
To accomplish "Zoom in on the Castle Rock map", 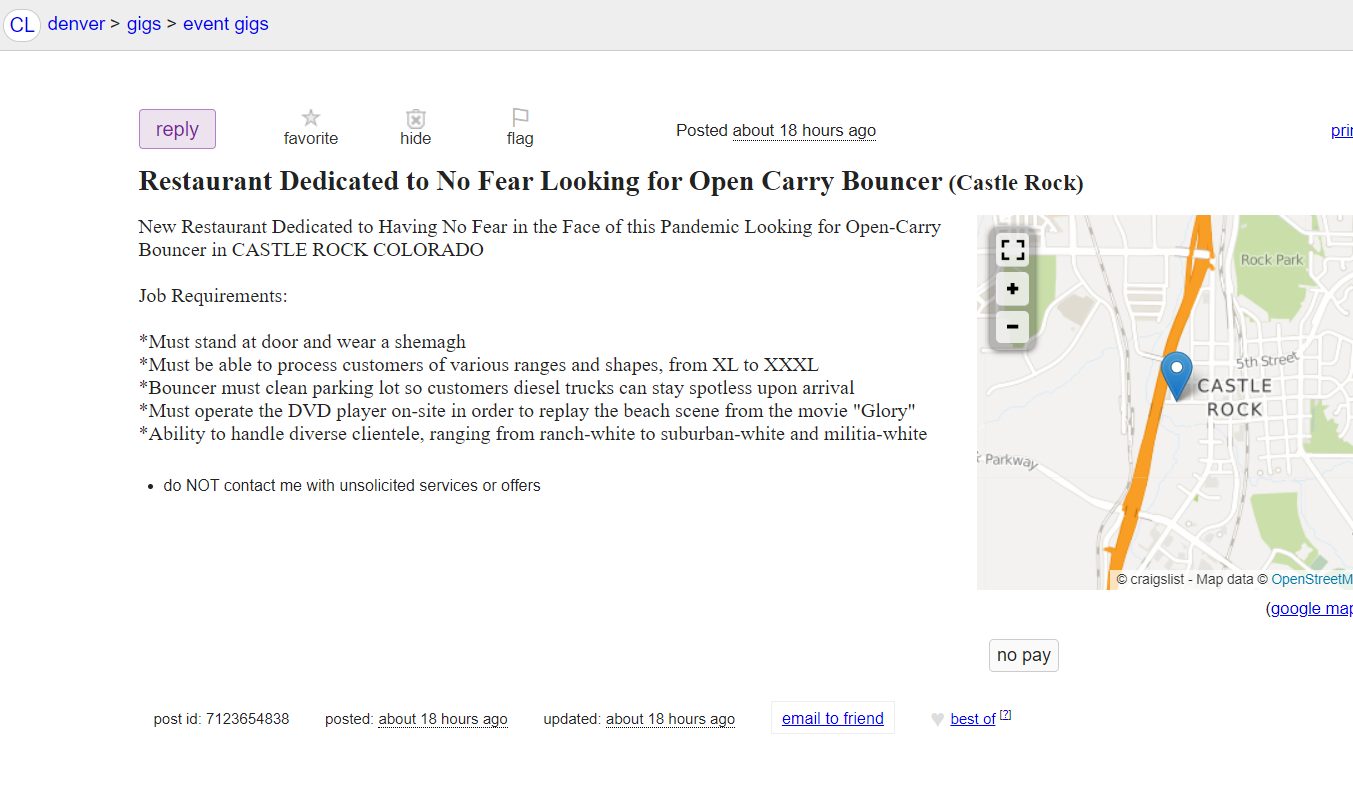I will [1012, 289].
